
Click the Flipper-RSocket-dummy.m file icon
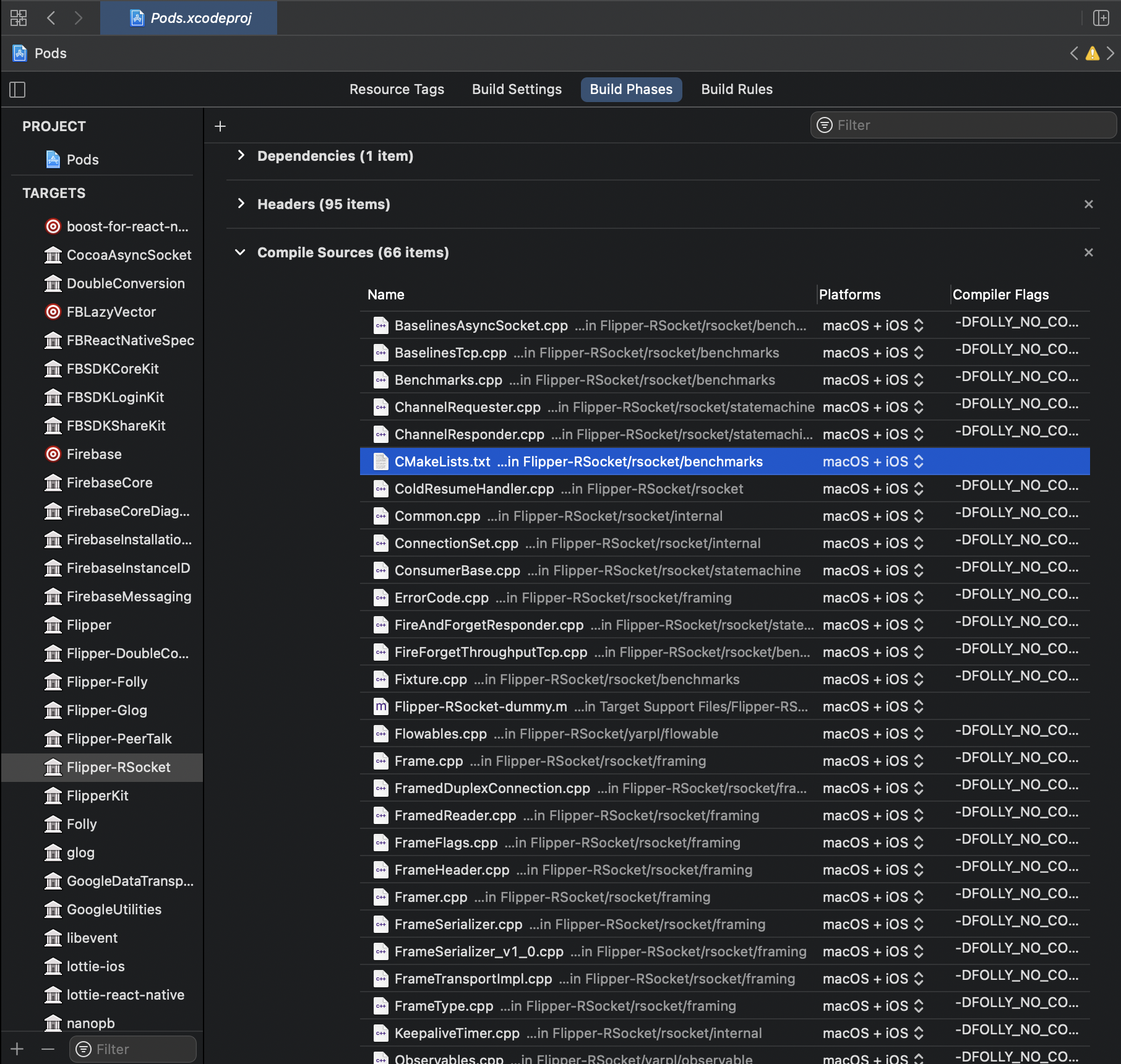click(x=380, y=706)
